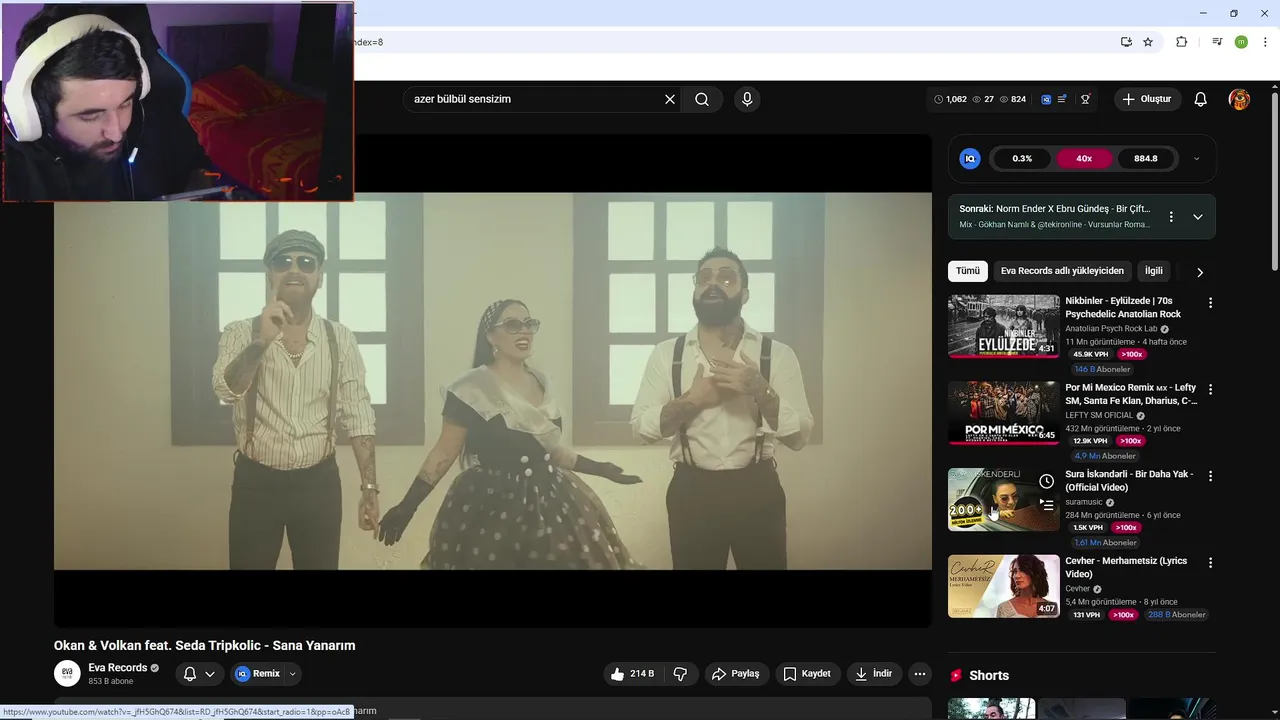Click the 1,062 clock stat in header
Viewport: 1280px width, 720px height.
click(x=950, y=99)
